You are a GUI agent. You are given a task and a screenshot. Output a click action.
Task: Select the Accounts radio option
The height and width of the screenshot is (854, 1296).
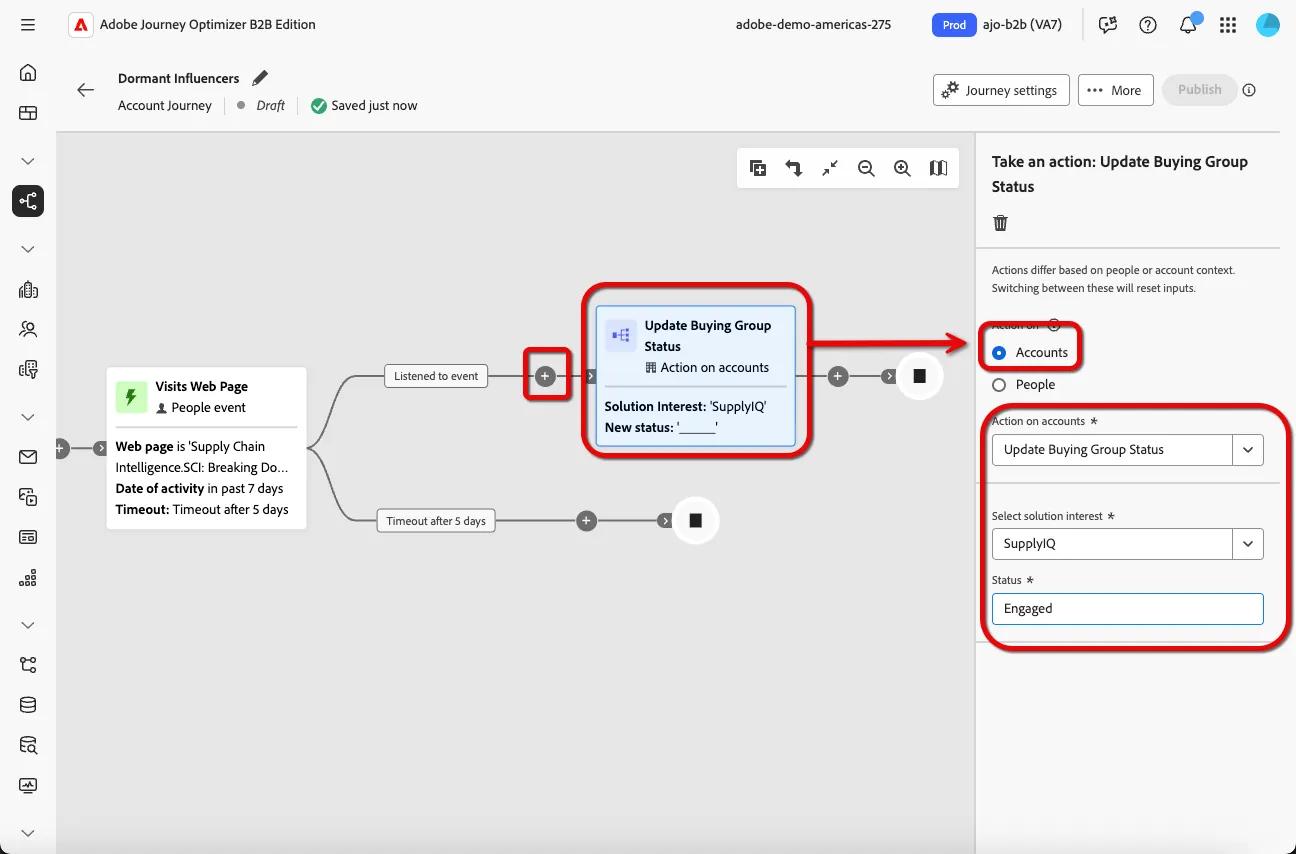(998, 352)
